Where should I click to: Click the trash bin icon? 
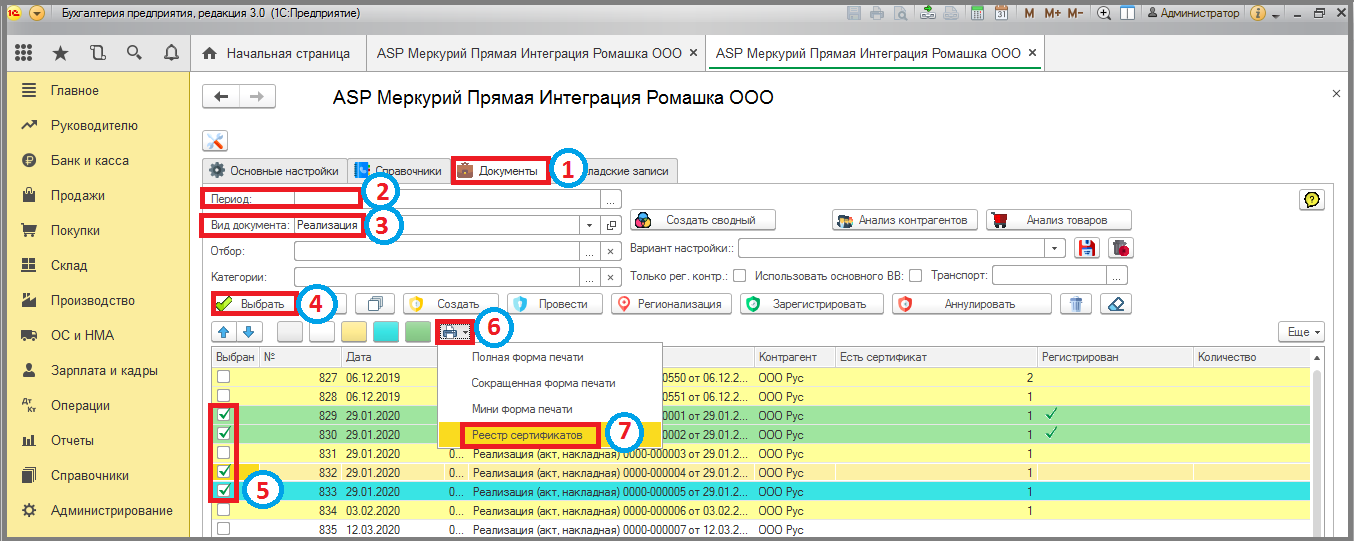(1076, 304)
